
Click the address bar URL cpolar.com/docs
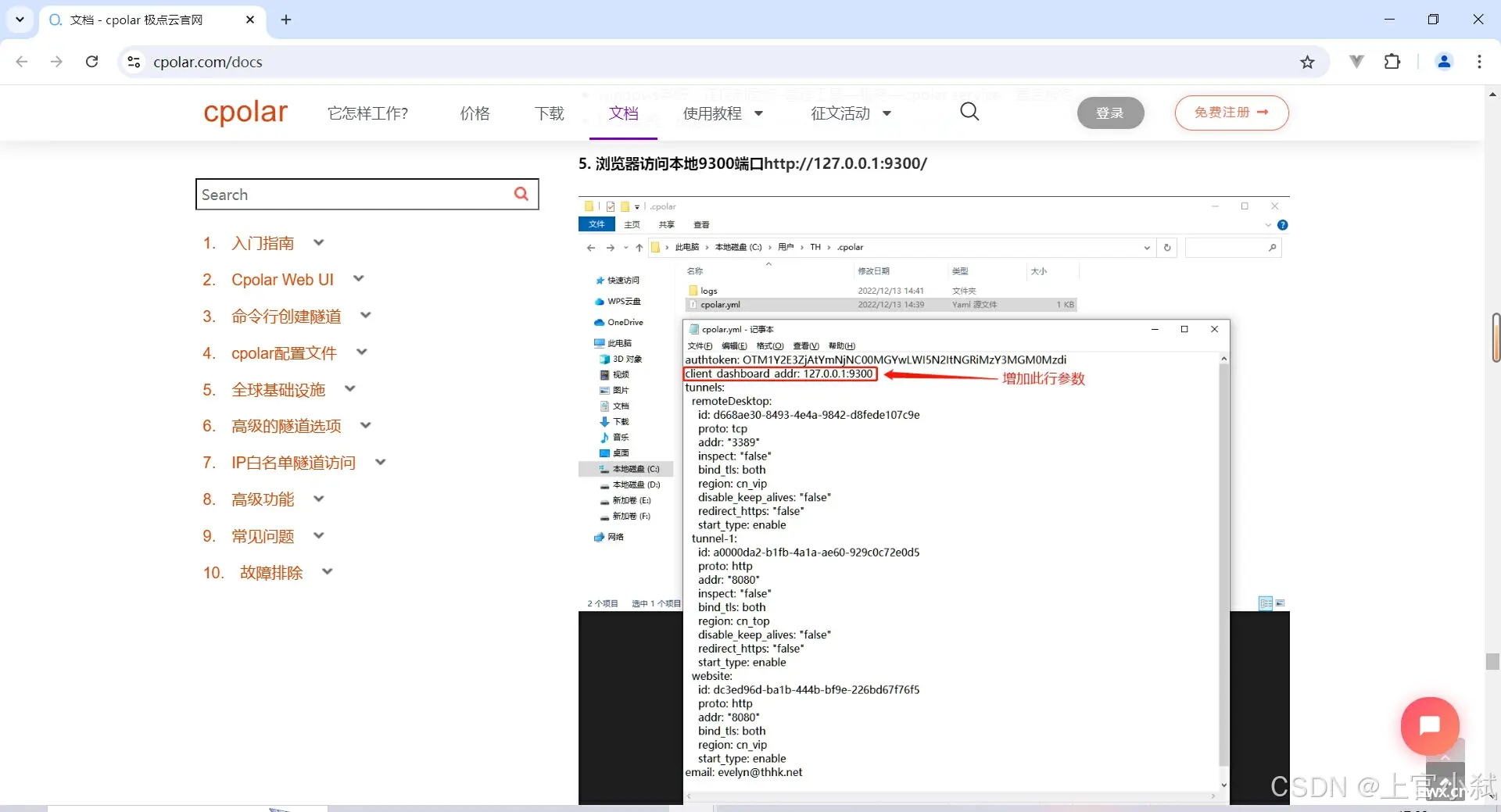[x=208, y=62]
